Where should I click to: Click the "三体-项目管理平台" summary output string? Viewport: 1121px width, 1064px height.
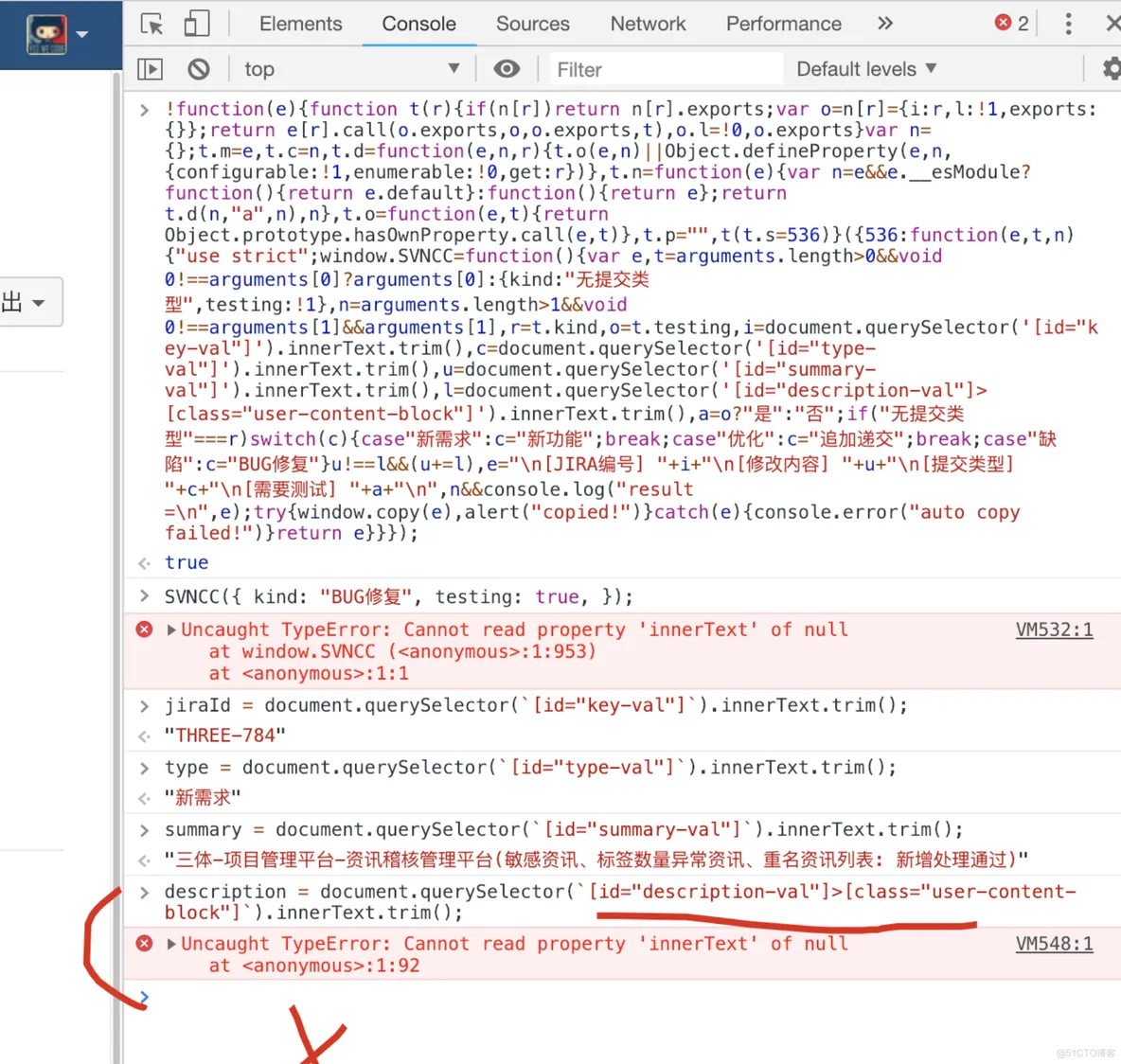[x=596, y=860]
